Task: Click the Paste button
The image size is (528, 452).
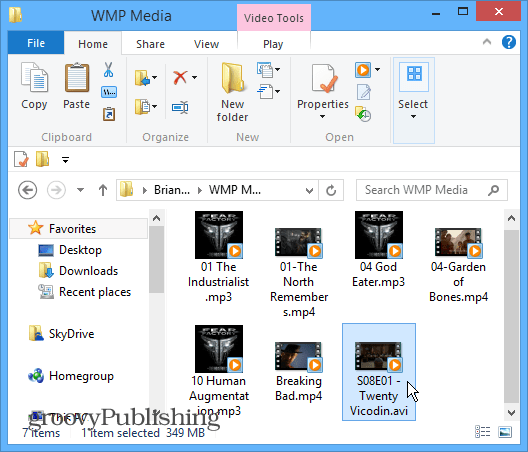Action: point(77,86)
